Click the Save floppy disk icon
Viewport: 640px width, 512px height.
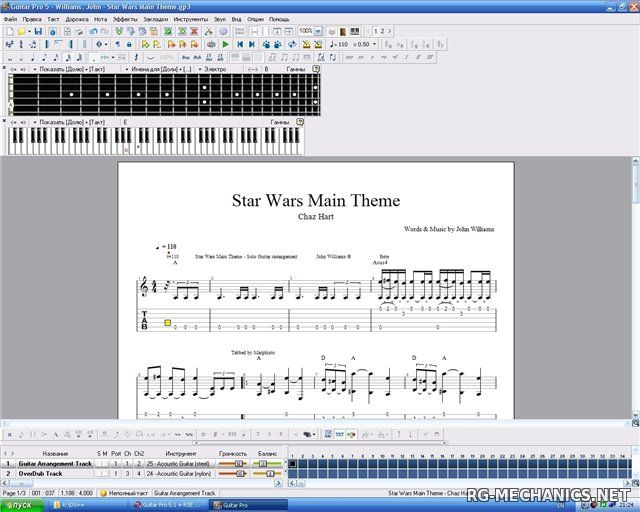tap(37, 31)
